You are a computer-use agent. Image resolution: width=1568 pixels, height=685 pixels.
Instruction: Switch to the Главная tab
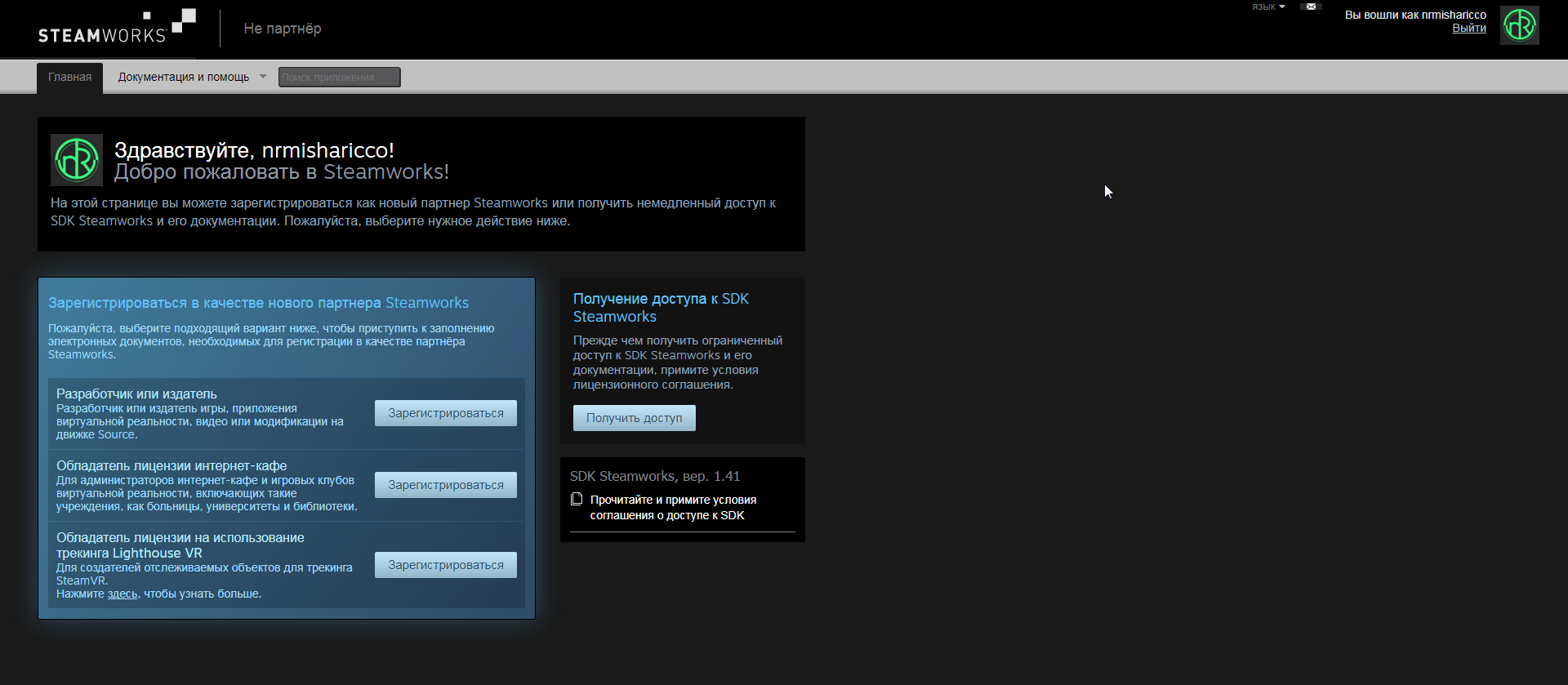point(69,78)
